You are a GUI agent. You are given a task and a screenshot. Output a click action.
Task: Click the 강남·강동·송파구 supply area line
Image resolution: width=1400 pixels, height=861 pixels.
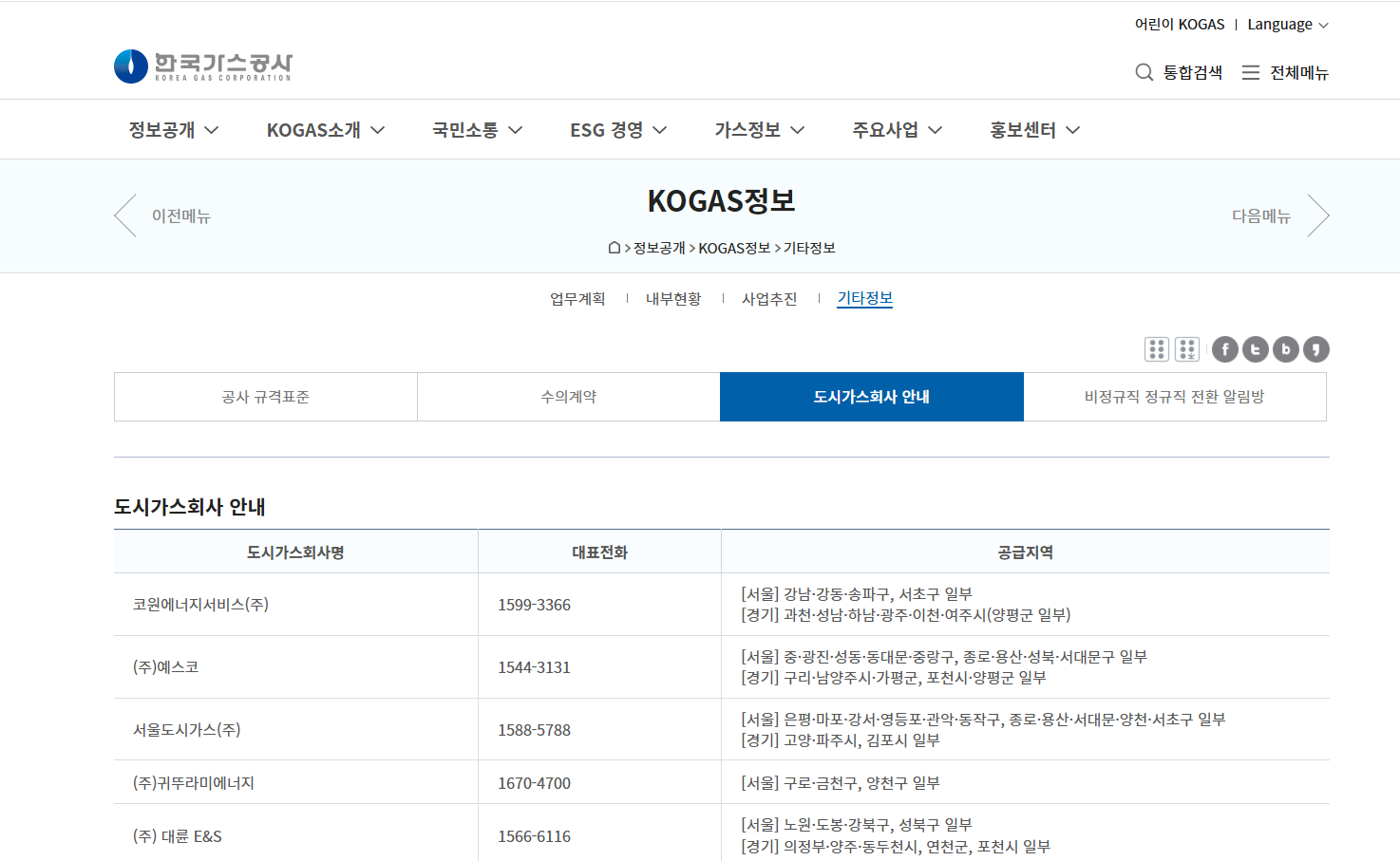857,594
